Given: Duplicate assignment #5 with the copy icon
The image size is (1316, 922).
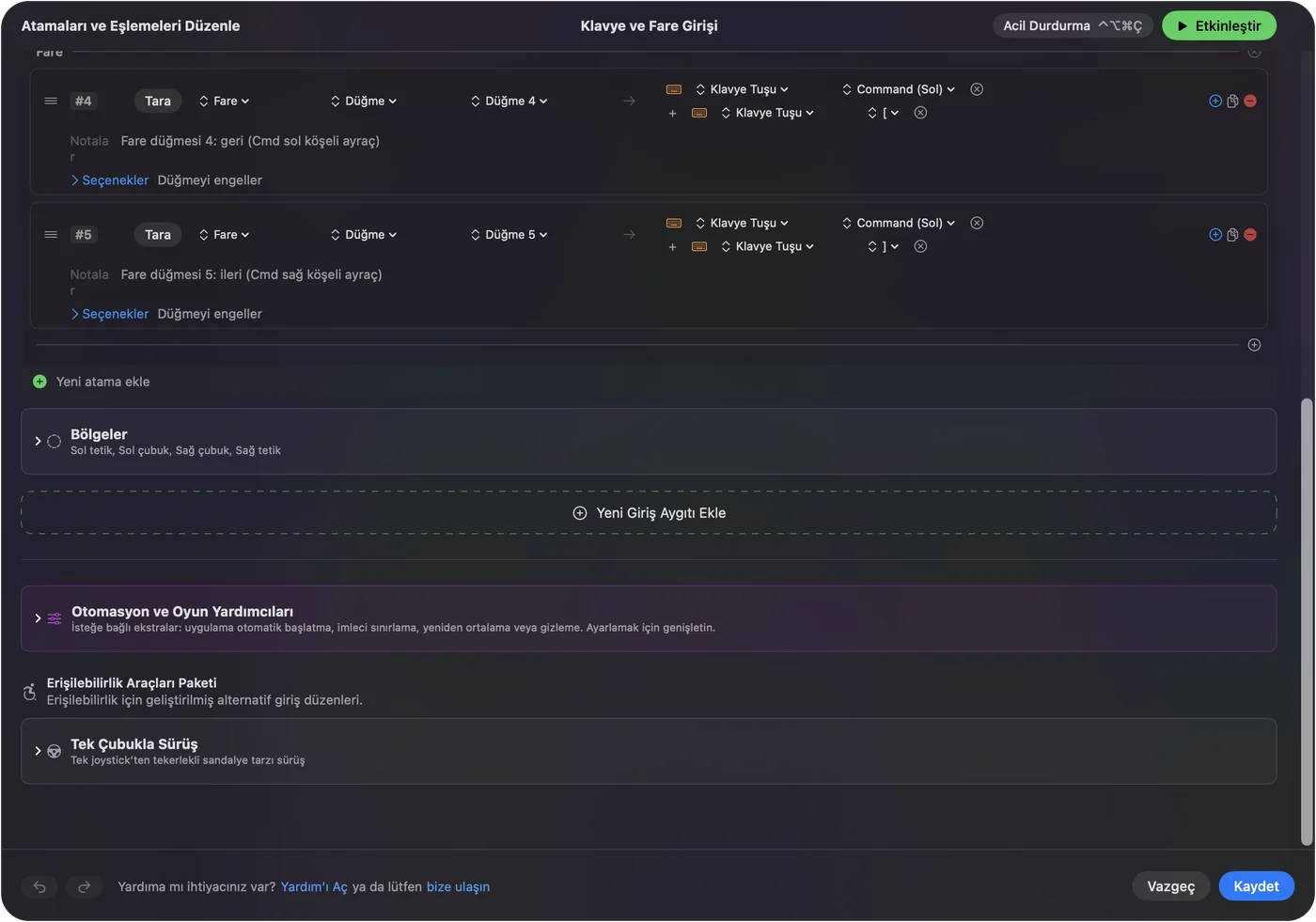Looking at the screenshot, I should (1232, 234).
